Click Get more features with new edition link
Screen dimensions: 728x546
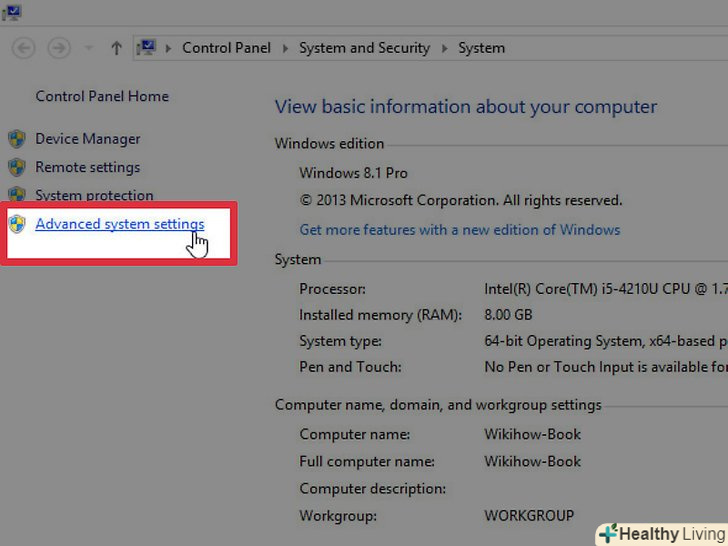(x=460, y=230)
